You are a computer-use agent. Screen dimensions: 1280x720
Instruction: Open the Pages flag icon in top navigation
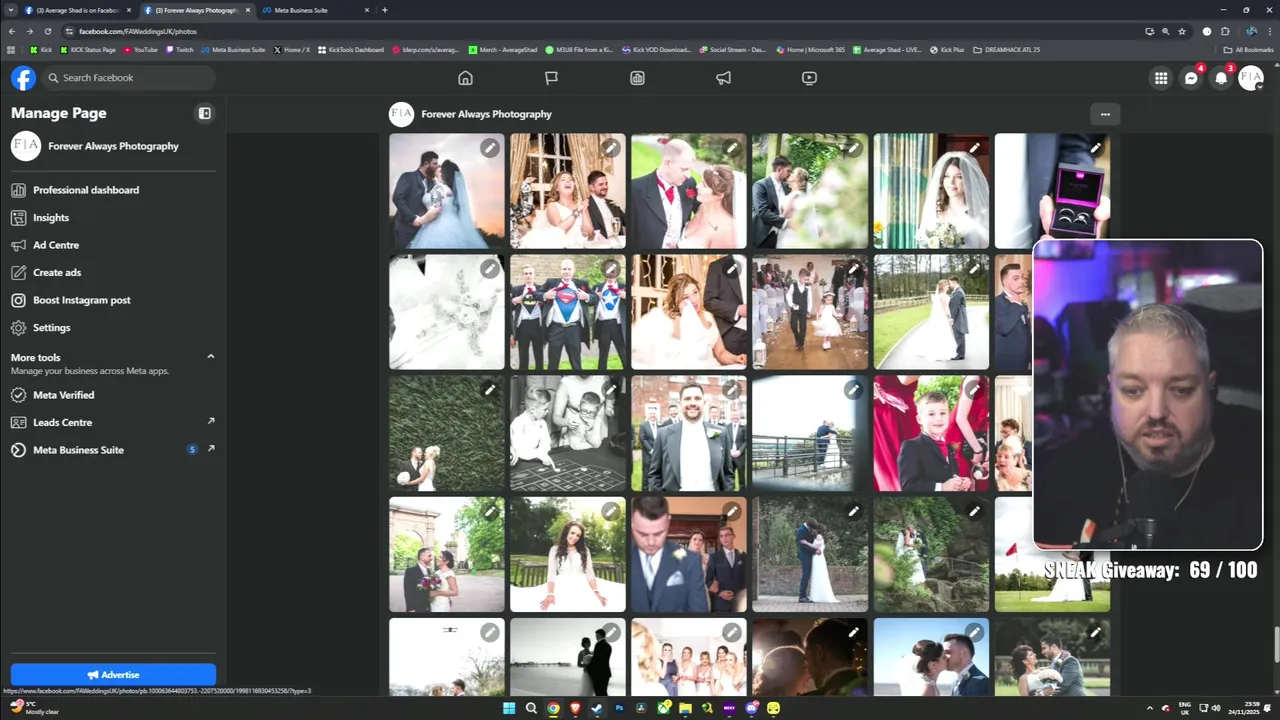click(551, 78)
